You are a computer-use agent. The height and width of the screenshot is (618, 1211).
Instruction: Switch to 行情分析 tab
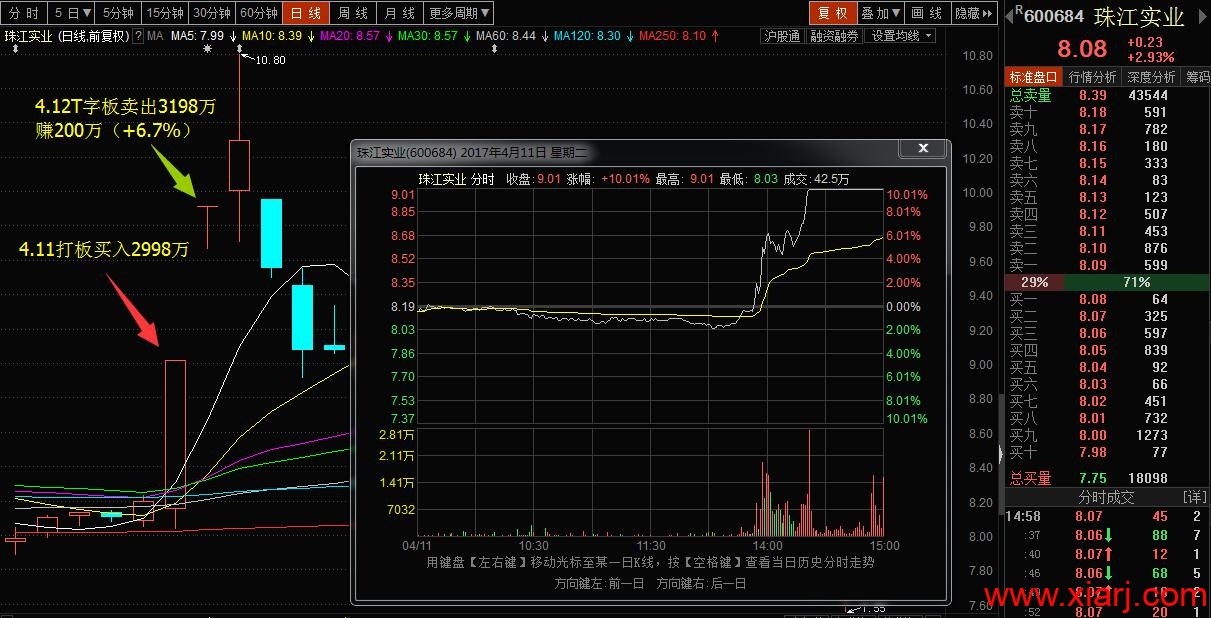point(1092,77)
